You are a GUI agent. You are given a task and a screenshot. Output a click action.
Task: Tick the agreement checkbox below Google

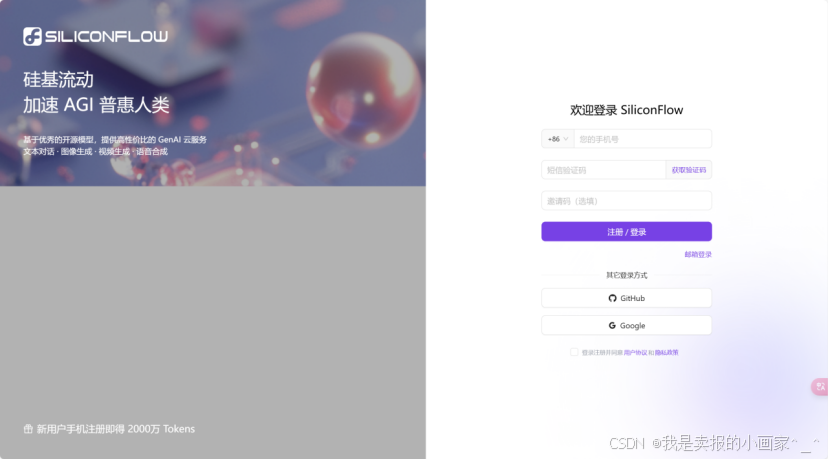(x=574, y=352)
